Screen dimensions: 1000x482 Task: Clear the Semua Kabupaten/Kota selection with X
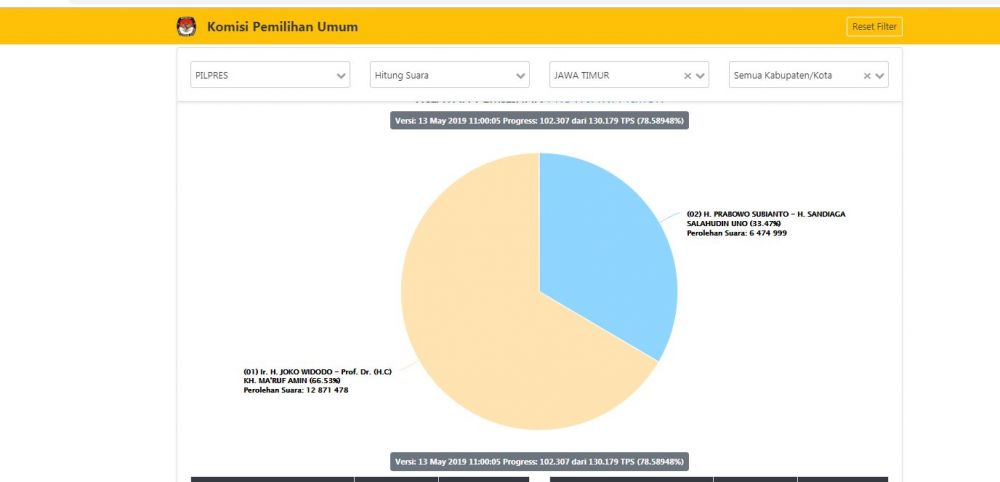(x=867, y=75)
